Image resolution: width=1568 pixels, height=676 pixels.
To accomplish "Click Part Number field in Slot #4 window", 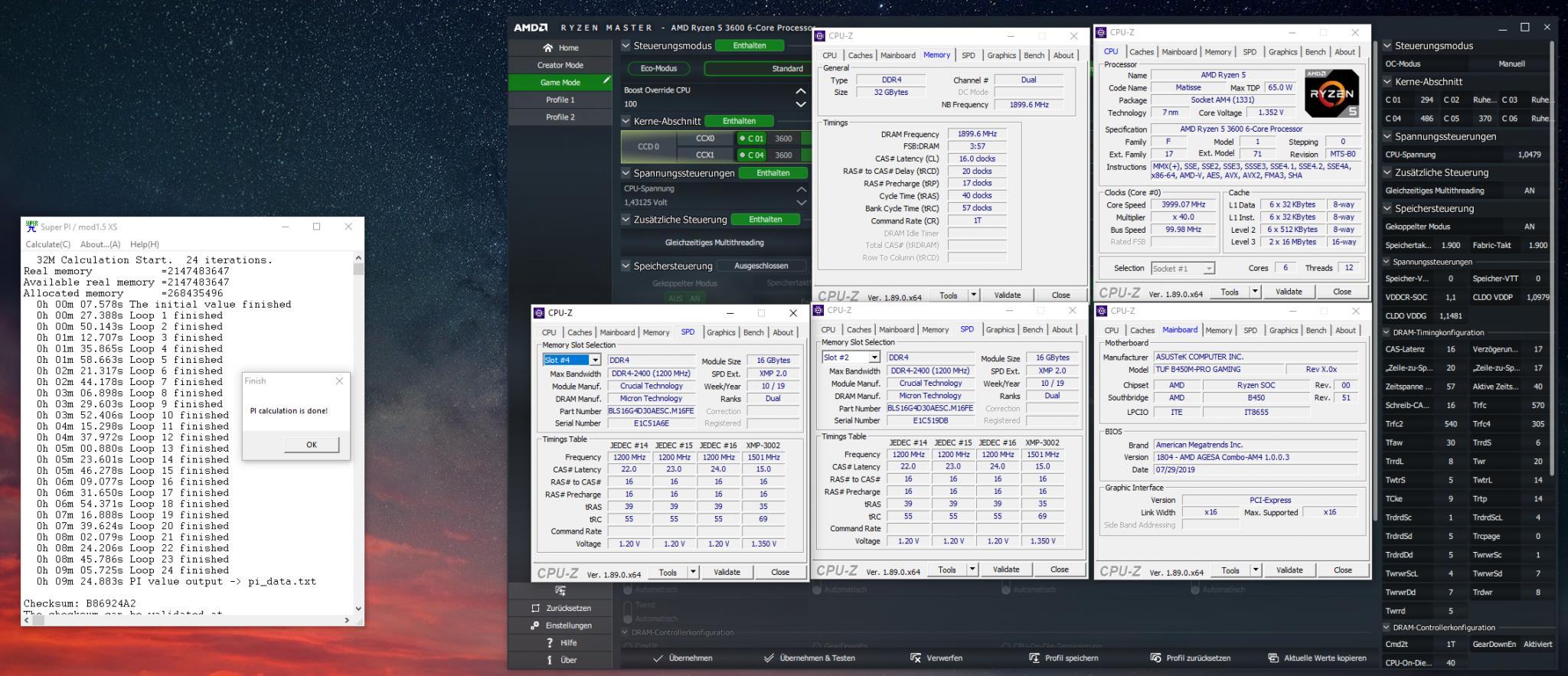I will (x=651, y=410).
